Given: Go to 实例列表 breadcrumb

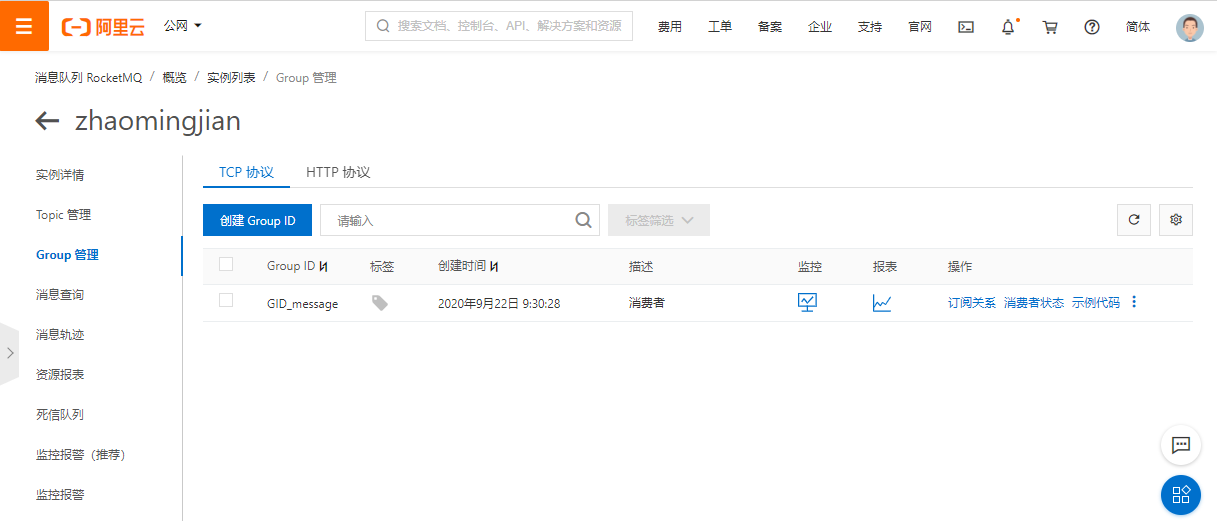Looking at the screenshot, I should coord(231,77).
